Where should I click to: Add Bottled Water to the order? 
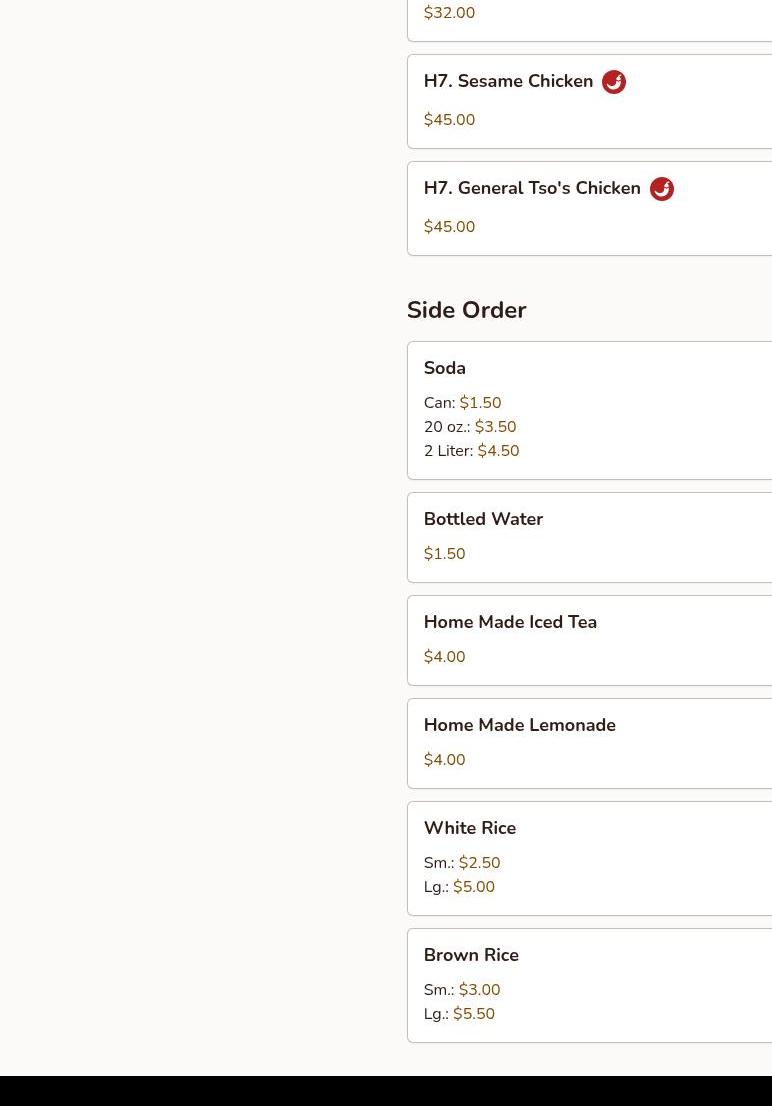coord(483,519)
